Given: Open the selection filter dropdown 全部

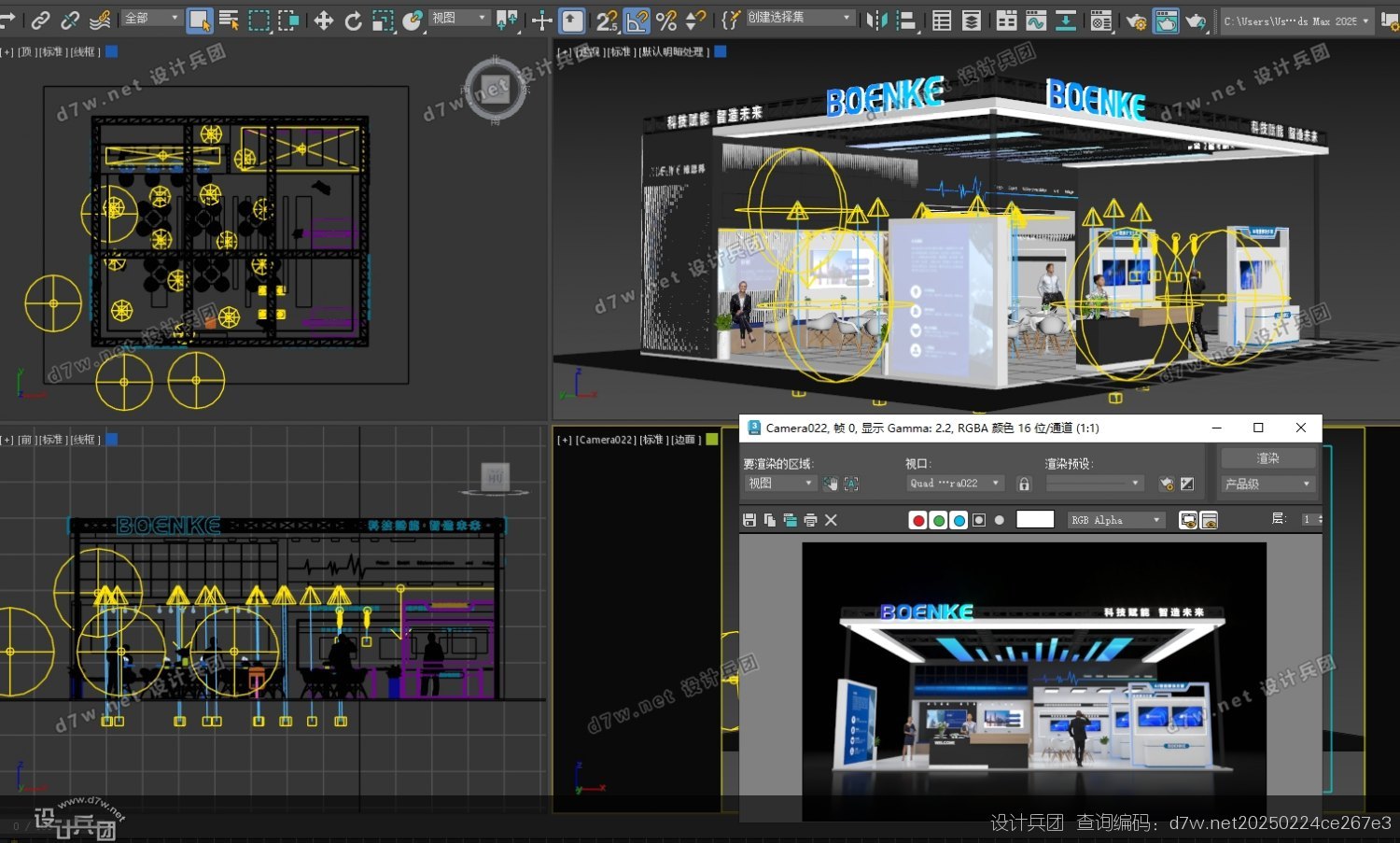Looking at the screenshot, I should click(x=151, y=19).
